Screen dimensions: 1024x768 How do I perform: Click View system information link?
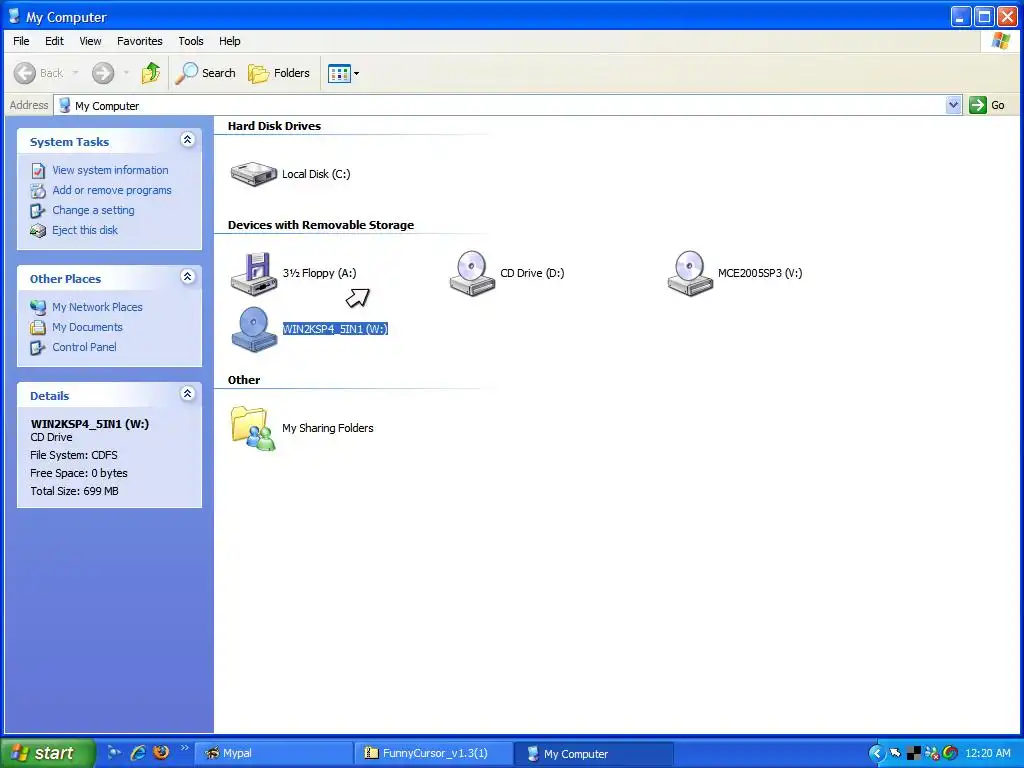point(110,170)
